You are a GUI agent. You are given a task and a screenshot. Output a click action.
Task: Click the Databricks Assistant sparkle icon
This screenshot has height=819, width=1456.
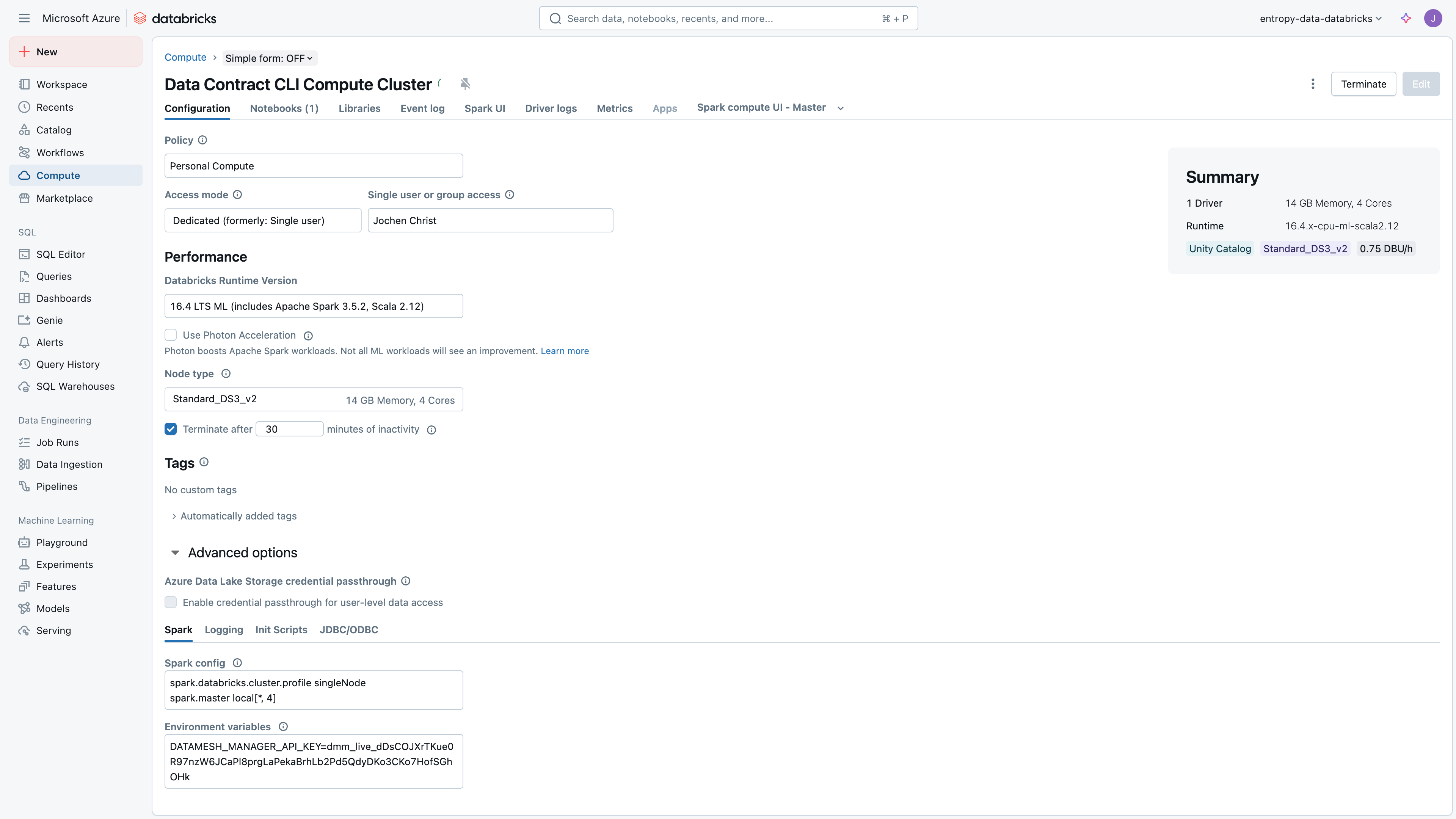[x=1406, y=18]
